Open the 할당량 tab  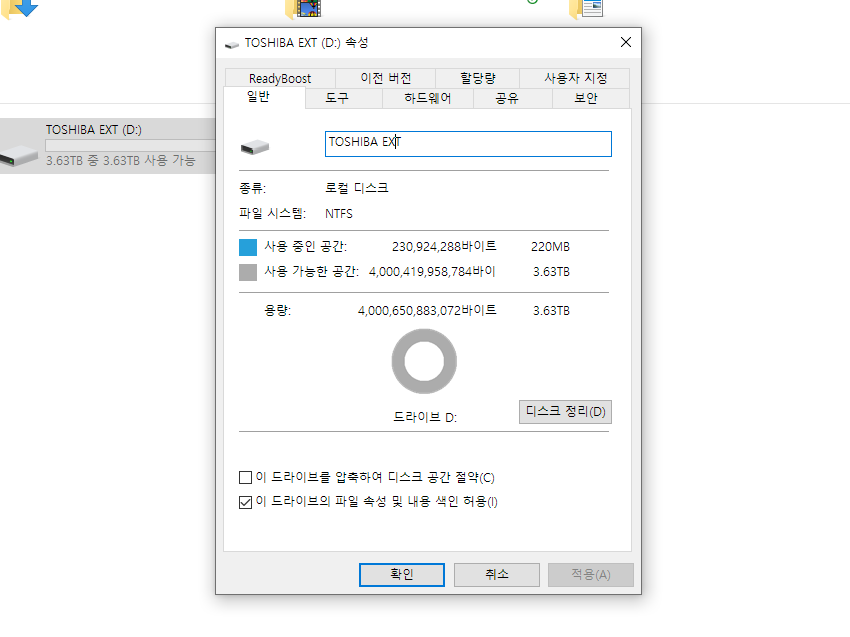coord(478,78)
